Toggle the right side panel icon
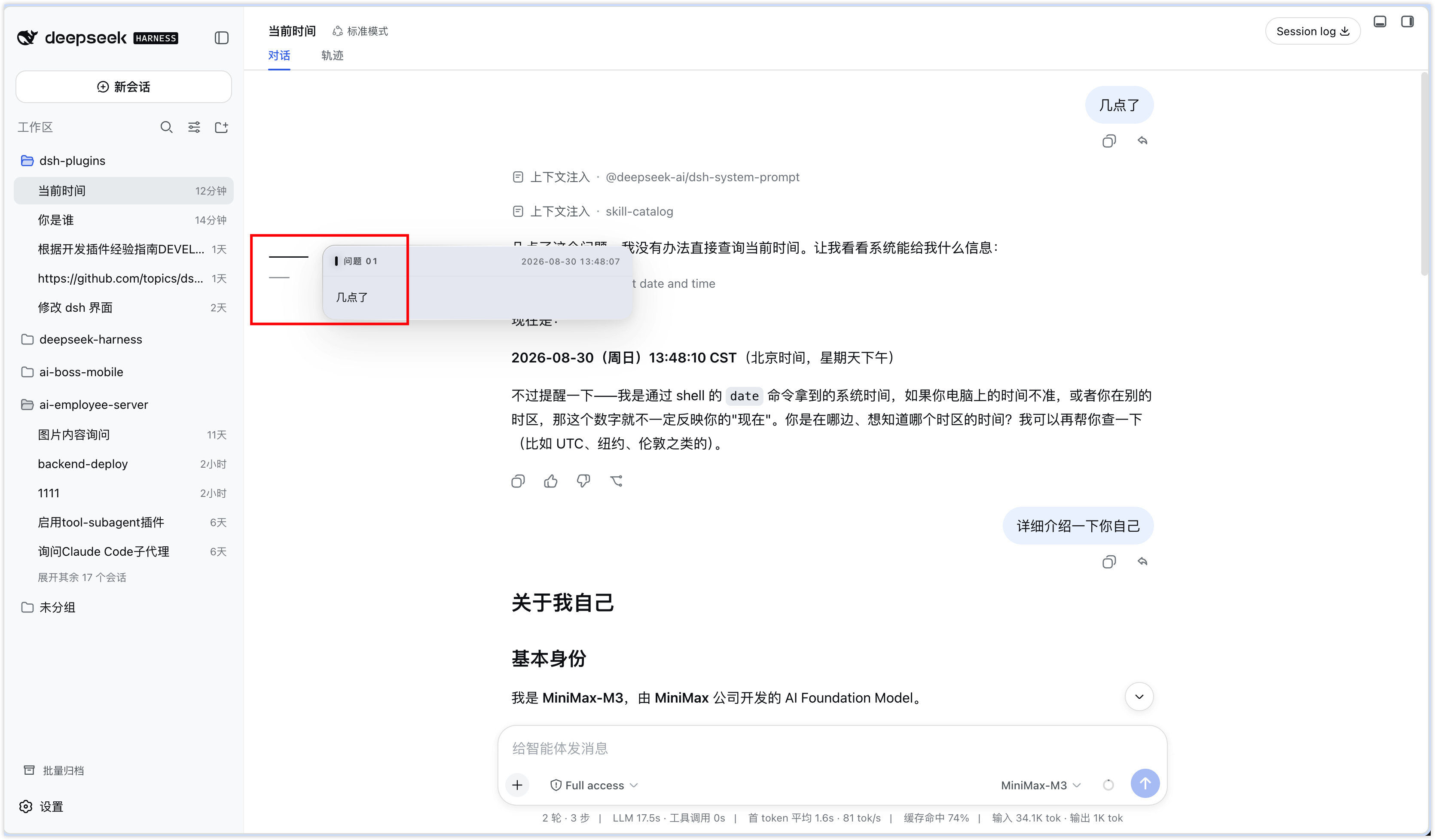Screen dimensions: 1435x840 [x=1407, y=21]
